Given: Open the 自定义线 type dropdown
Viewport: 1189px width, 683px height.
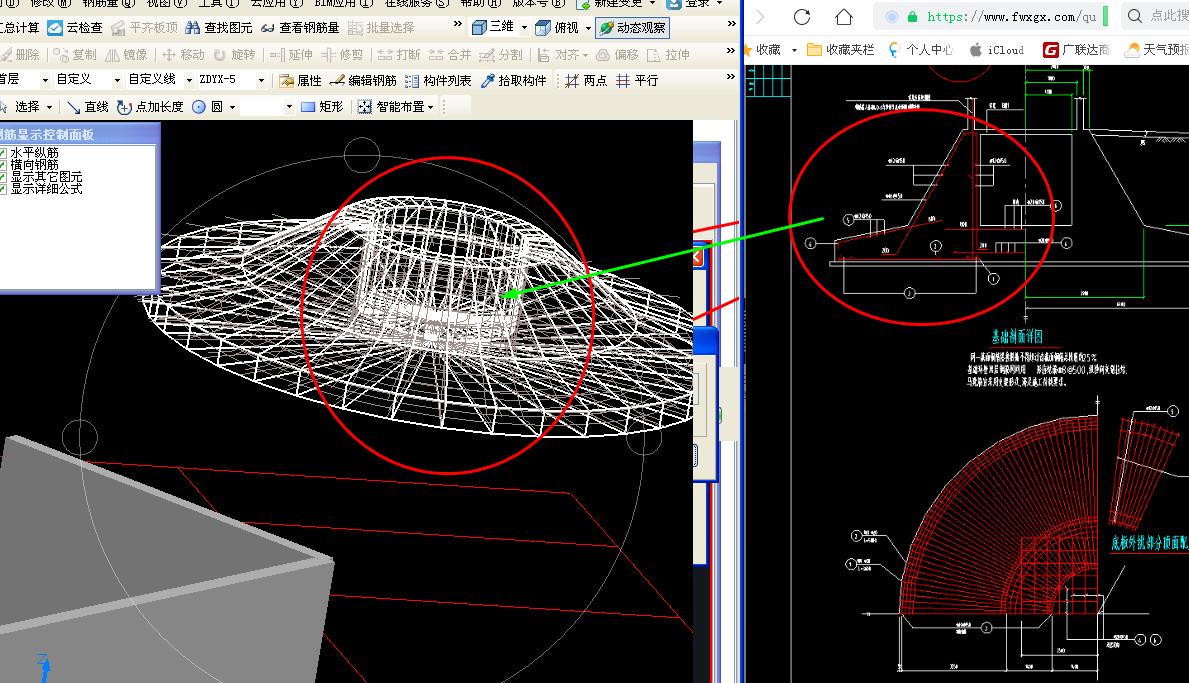Looking at the screenshot, I should 189,80.
